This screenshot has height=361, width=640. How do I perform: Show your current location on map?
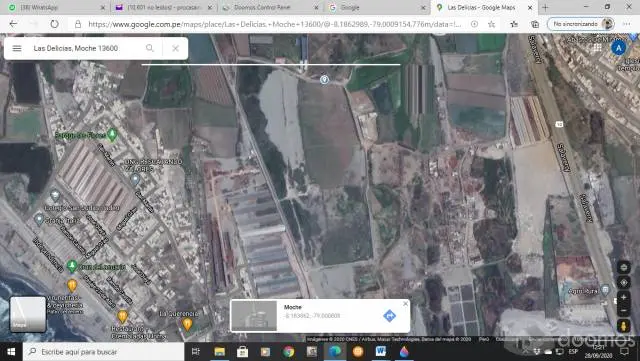(x=624, y=283)
